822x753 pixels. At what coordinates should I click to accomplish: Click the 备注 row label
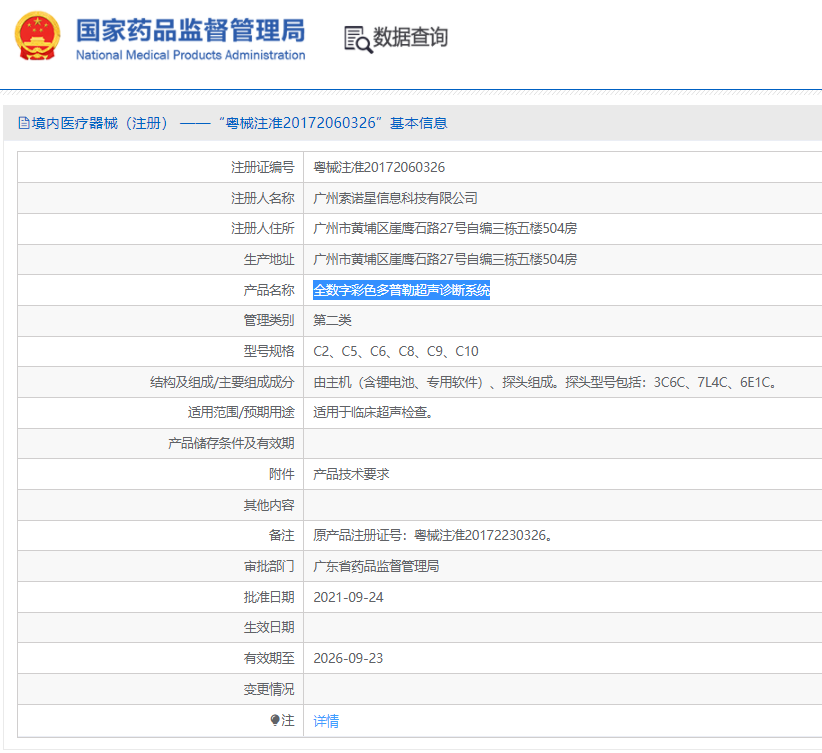pyautogui.click(x=282, y=535)
